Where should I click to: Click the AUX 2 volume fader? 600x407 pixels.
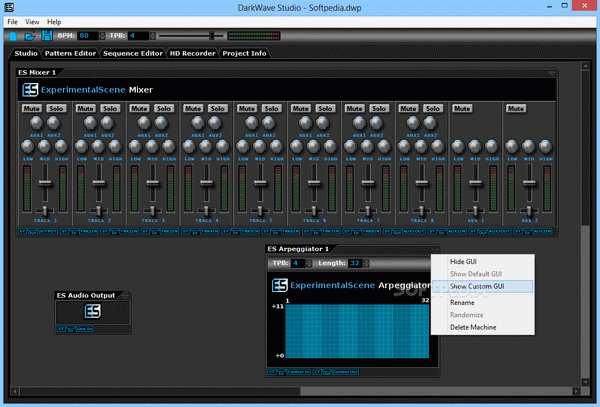pos(530,184)
